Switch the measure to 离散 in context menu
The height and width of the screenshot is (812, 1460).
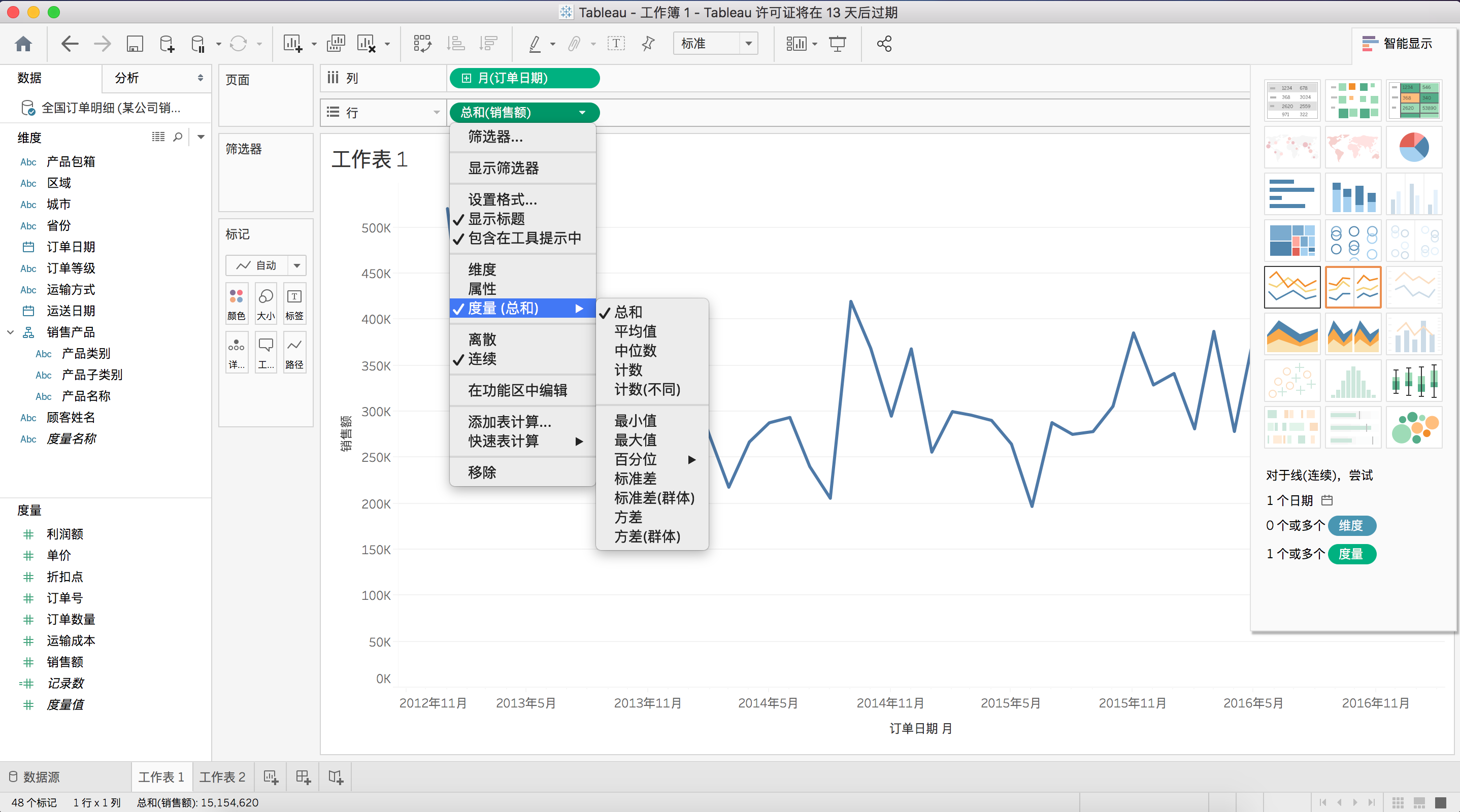tap(482, 339)
